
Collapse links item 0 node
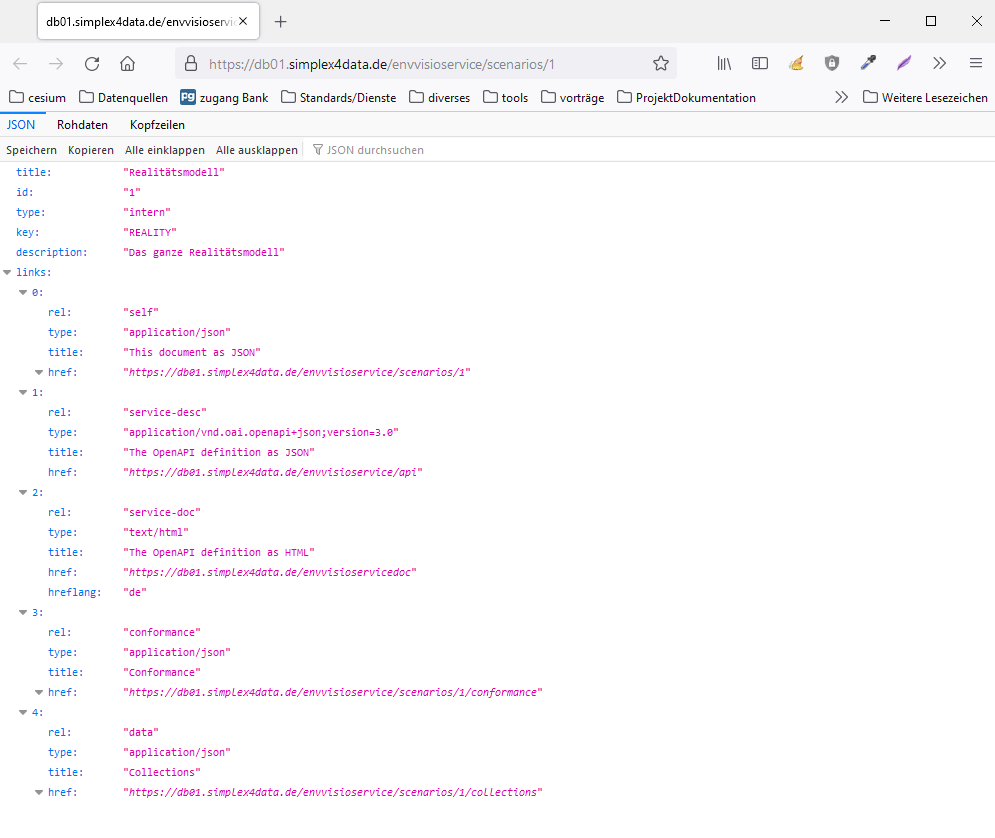tap(24, 292)
